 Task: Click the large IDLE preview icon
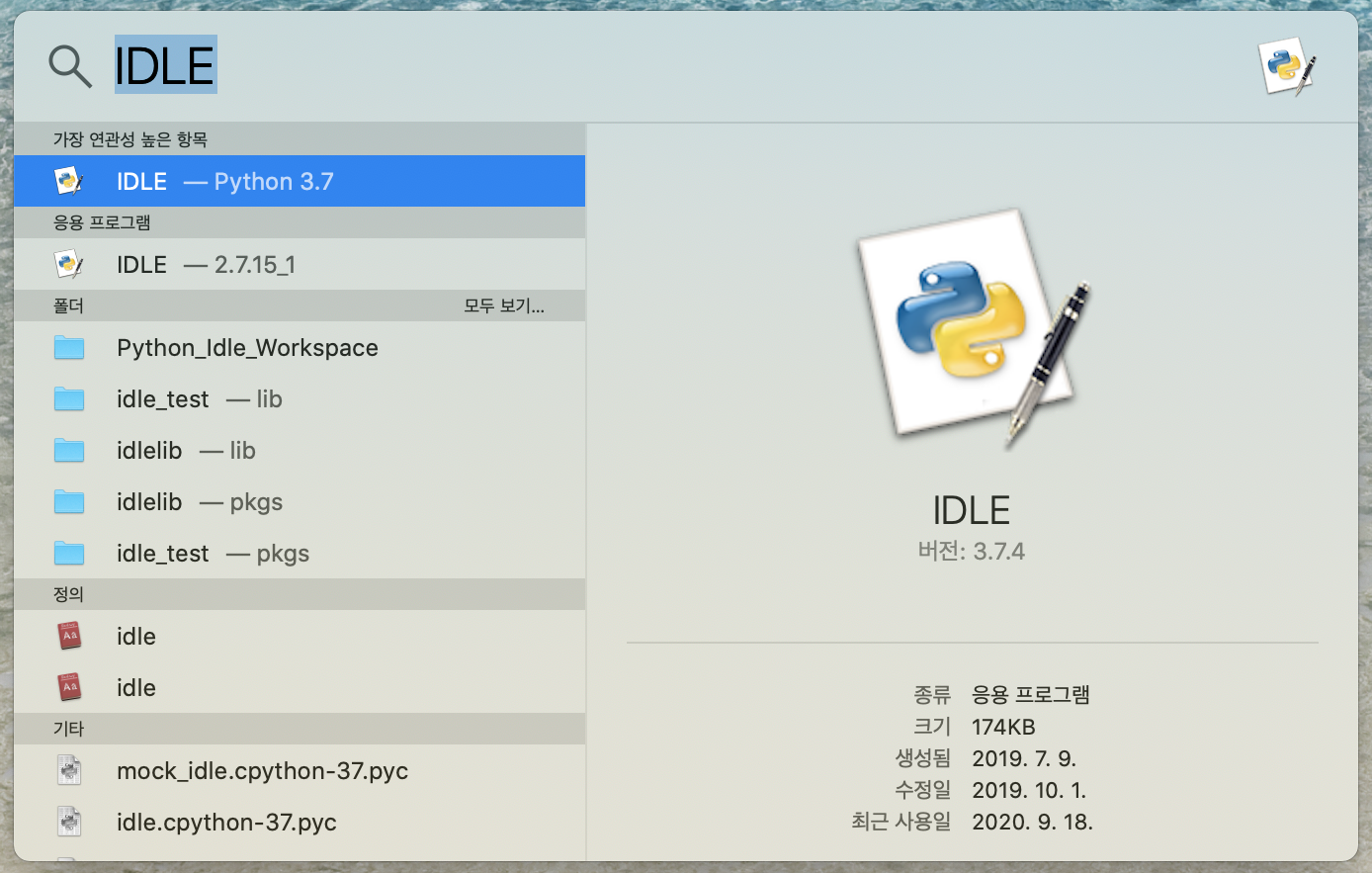[x=972, y=327]
